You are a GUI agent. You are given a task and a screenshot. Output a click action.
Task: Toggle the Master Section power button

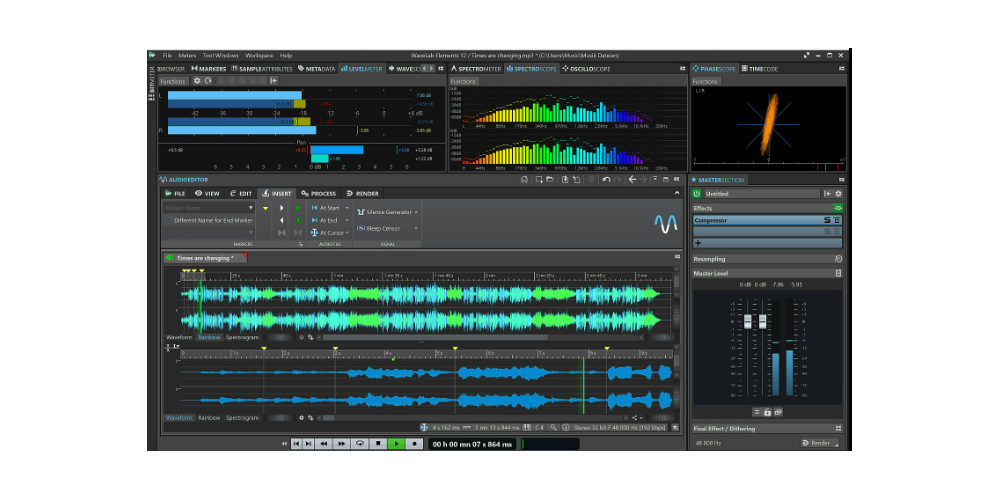[696, 193]
